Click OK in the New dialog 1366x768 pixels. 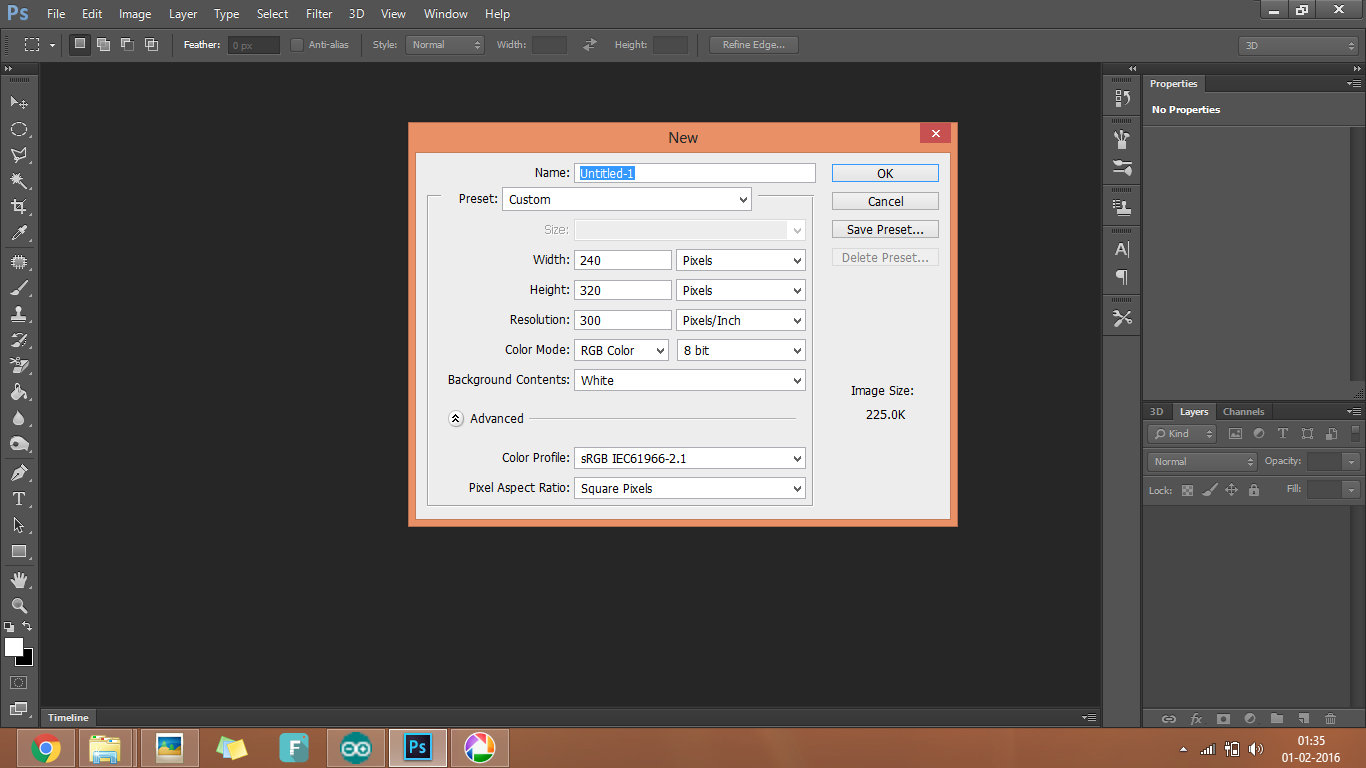click(x=885, y=173)
